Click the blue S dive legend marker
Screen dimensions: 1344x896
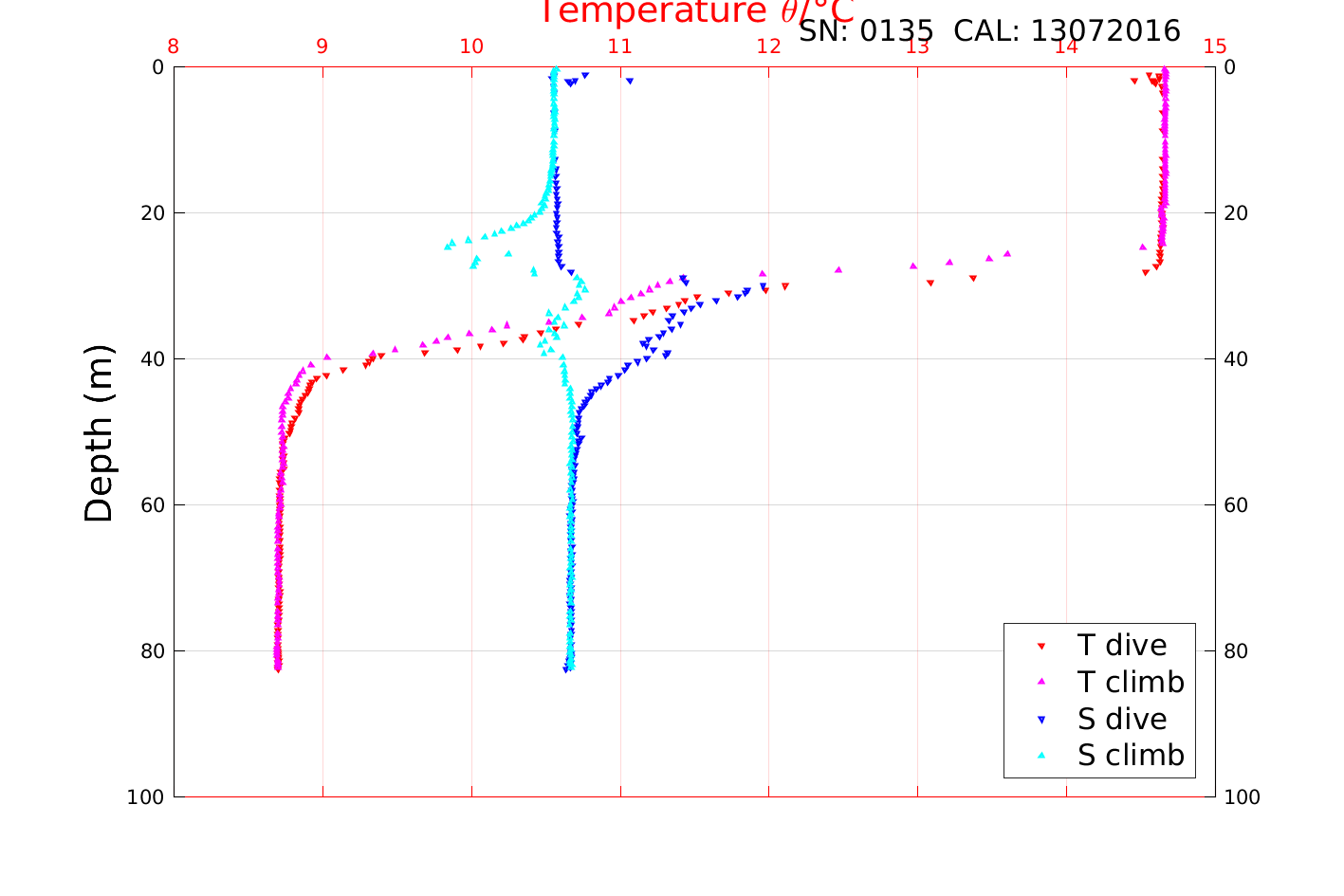click(1040, 720)
